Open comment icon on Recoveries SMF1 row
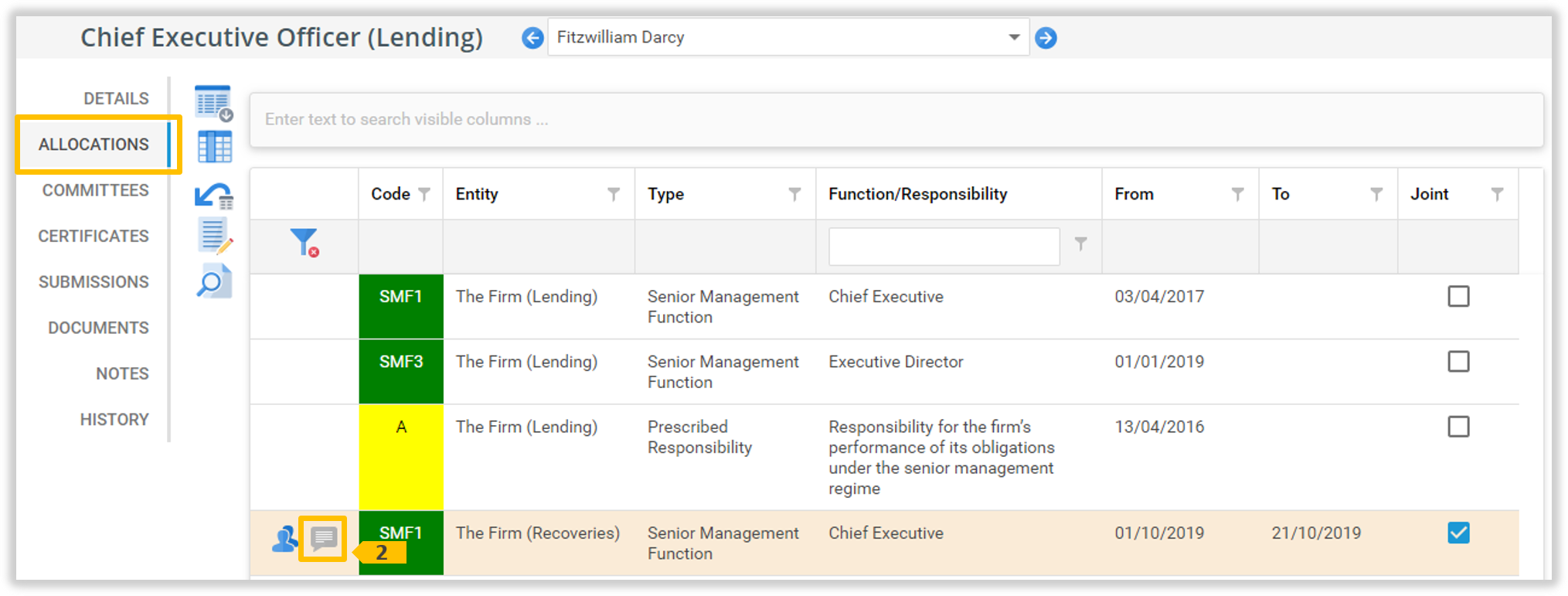Image resolution: width=1568 pixels, height=596 pixels. click(323, 538)
